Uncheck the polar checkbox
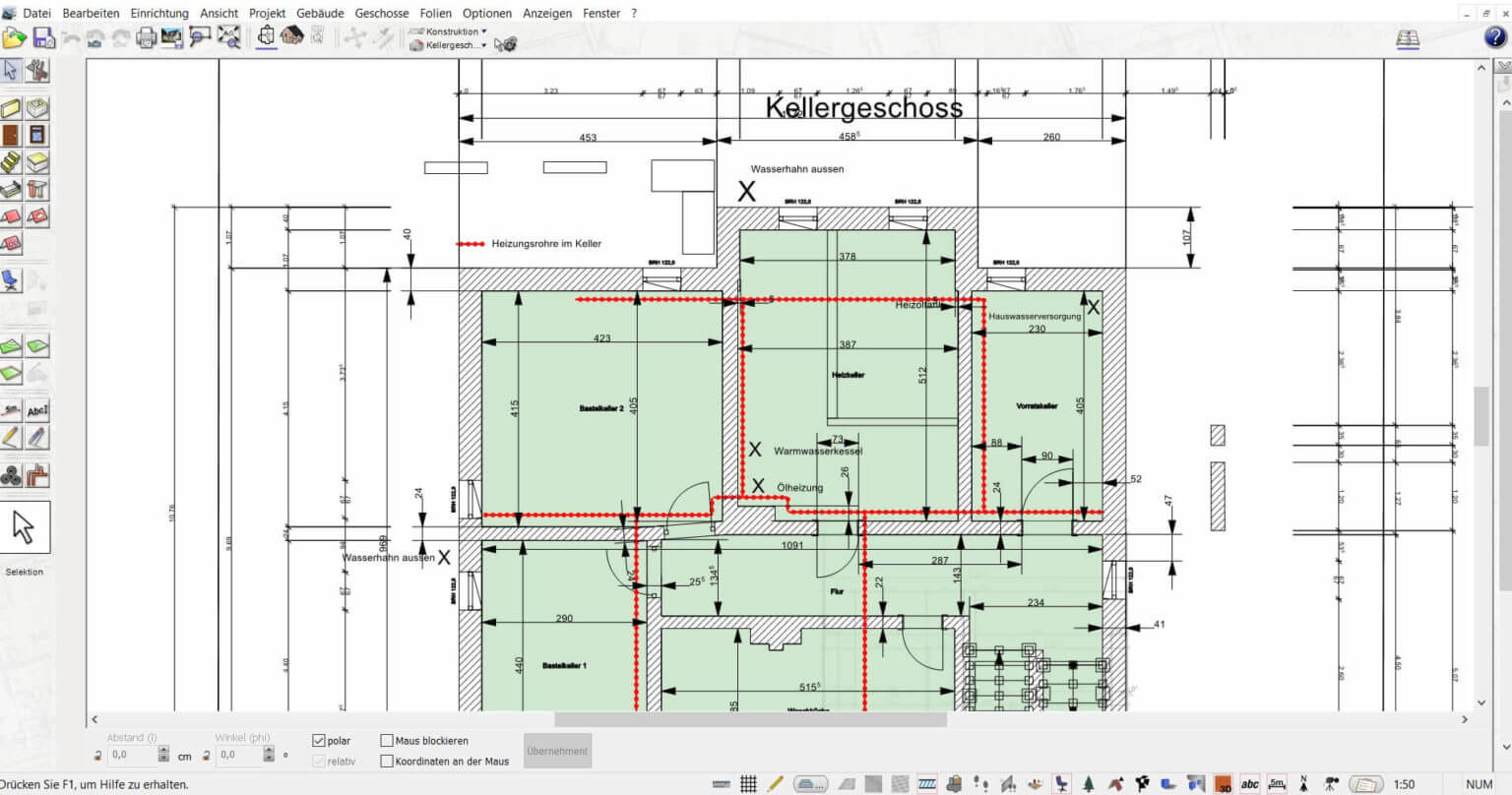Screen dimensions: 1512x795 (x=319, y=740)
